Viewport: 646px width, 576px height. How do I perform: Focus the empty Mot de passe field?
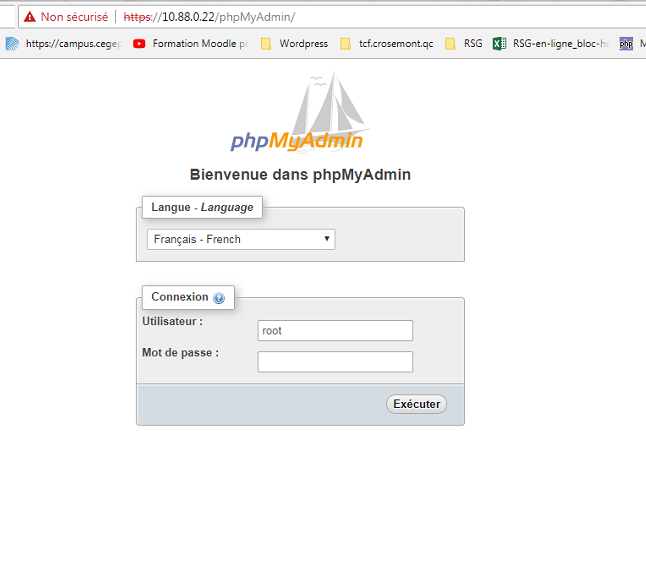coord(335,362)
